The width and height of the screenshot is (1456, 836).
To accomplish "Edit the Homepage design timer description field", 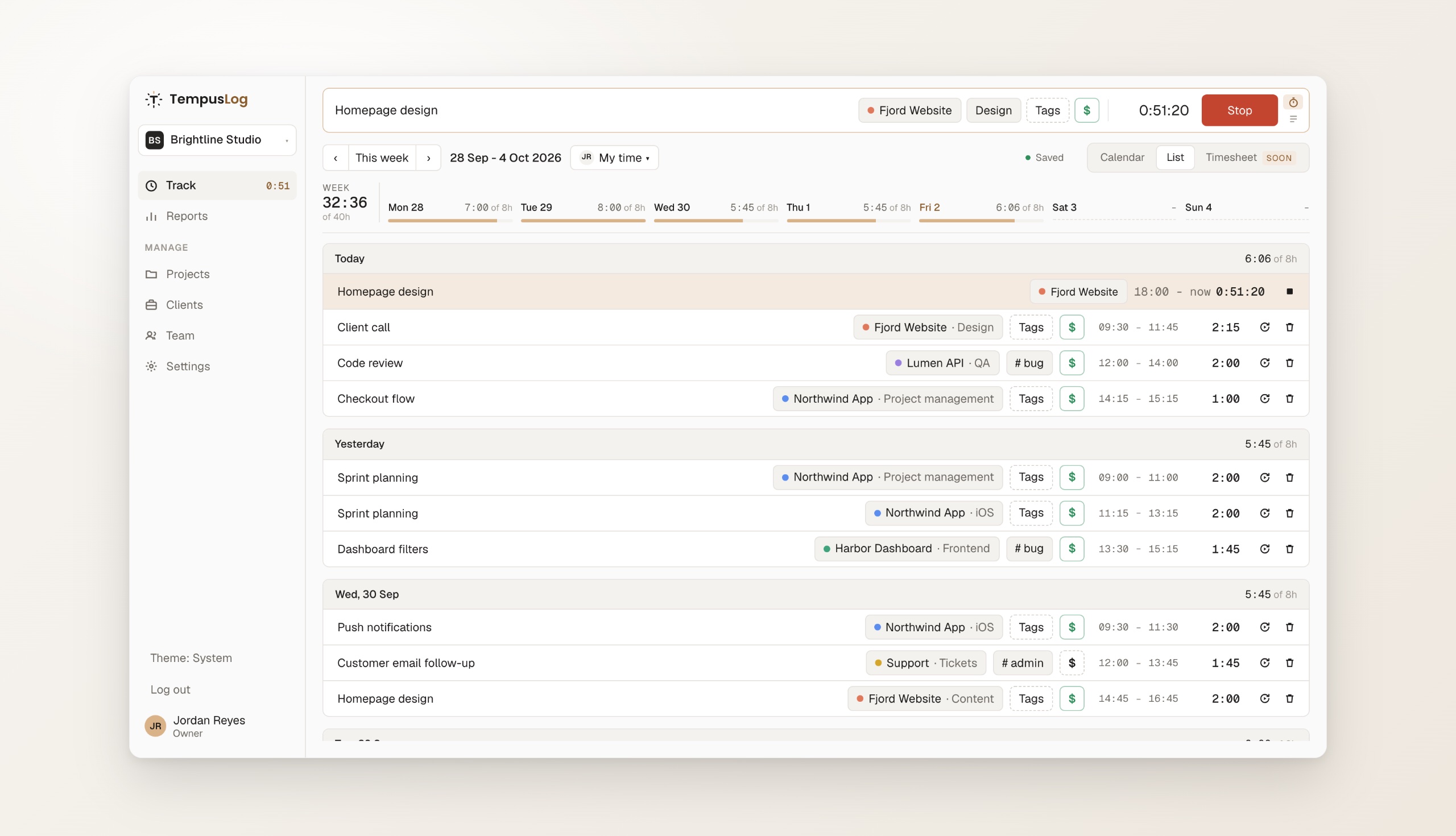I will [x=591, y=110].
